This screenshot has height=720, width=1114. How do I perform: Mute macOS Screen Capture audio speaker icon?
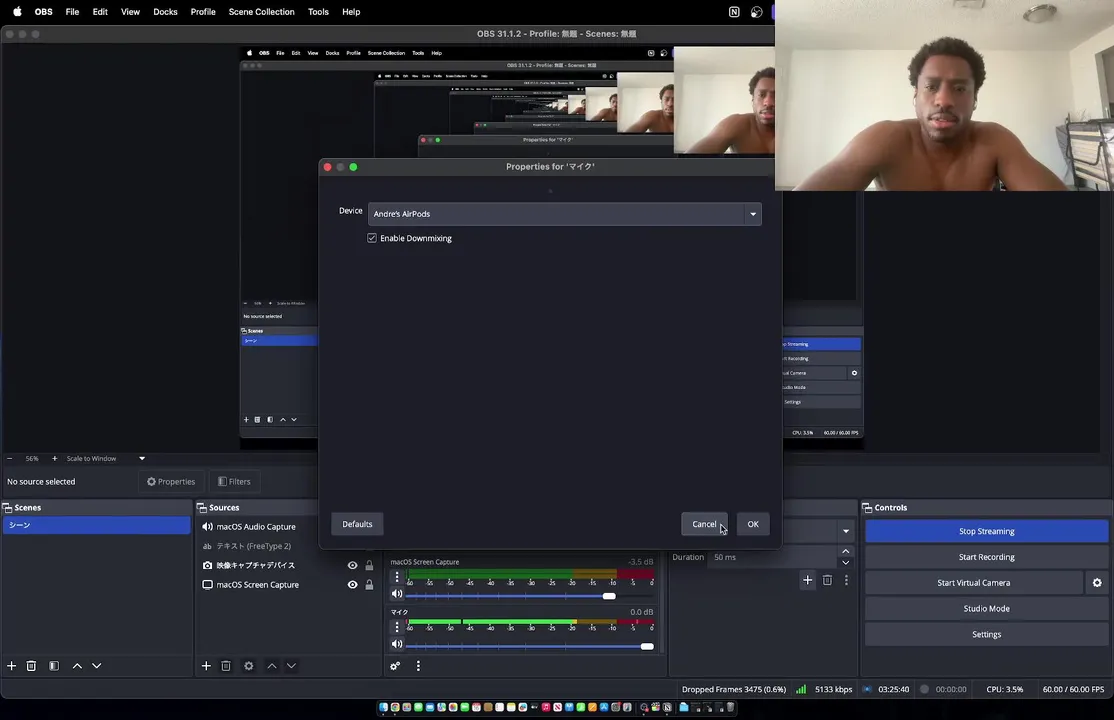click(x=397, y=594)
